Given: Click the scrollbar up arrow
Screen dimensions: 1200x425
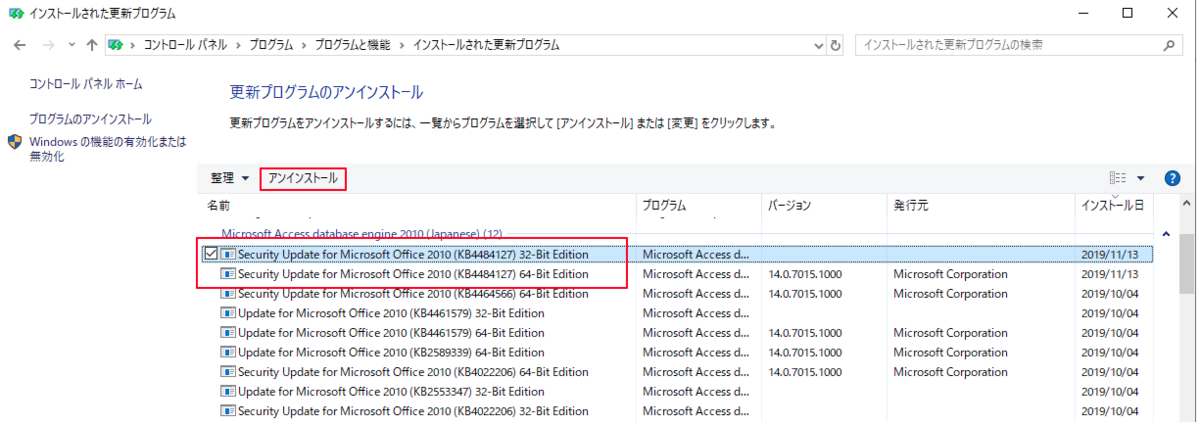Looking at the screenshot, I should (x=1188, y=205).
